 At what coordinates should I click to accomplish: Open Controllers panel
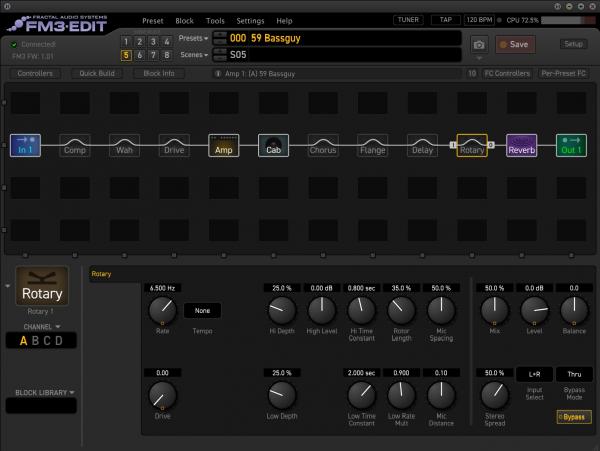click(35, 73)
